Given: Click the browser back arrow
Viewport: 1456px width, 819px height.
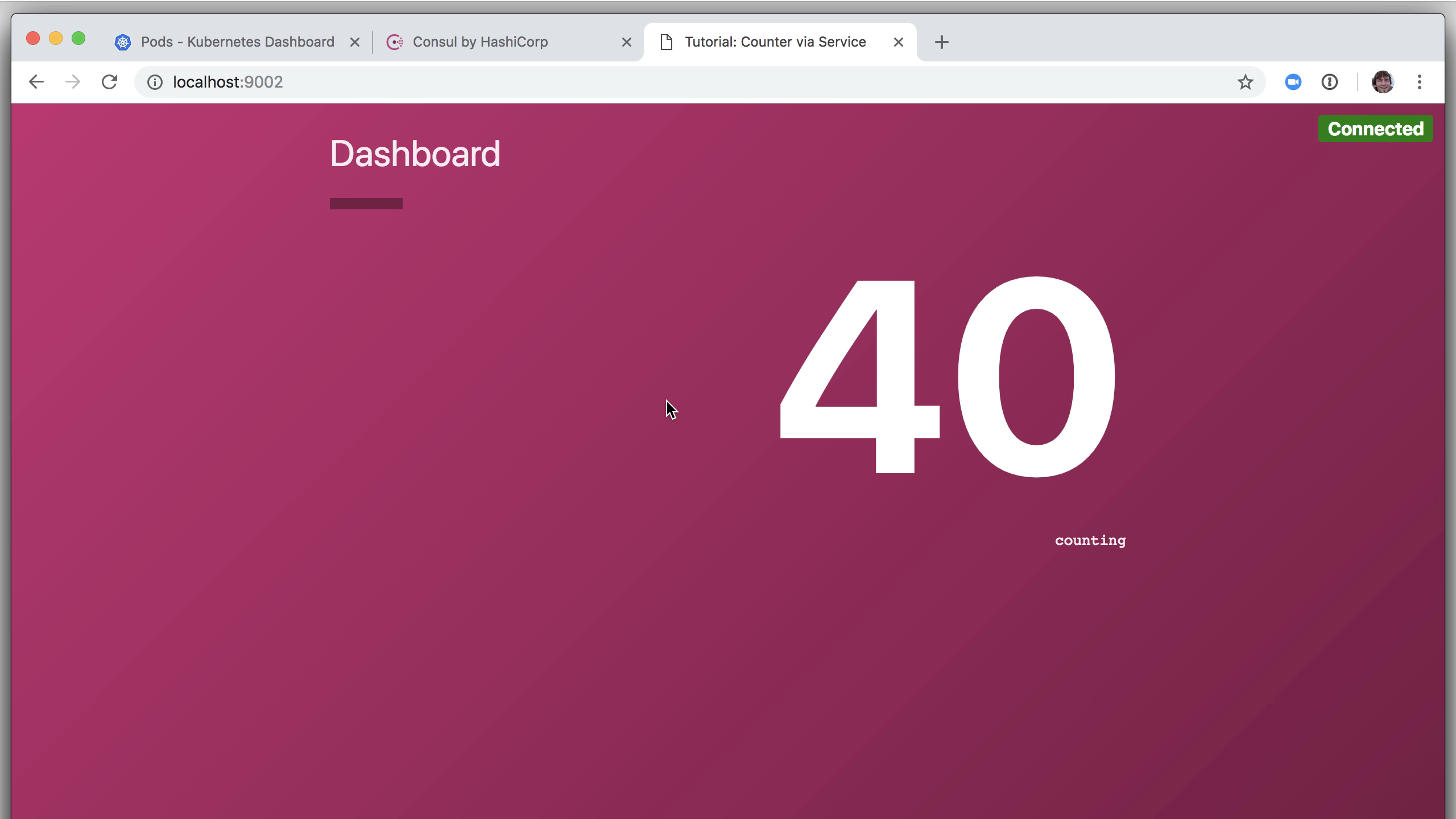Looking at the screenshot, I should tap(36, 82).
